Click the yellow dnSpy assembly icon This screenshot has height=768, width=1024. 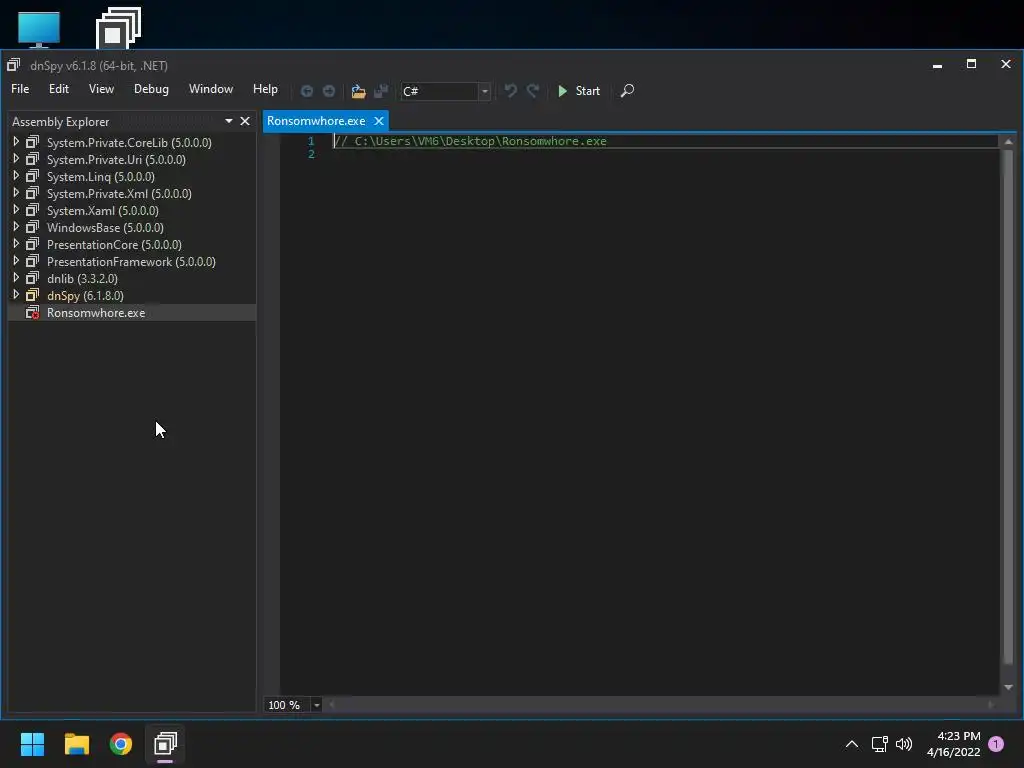click(32, 295)
